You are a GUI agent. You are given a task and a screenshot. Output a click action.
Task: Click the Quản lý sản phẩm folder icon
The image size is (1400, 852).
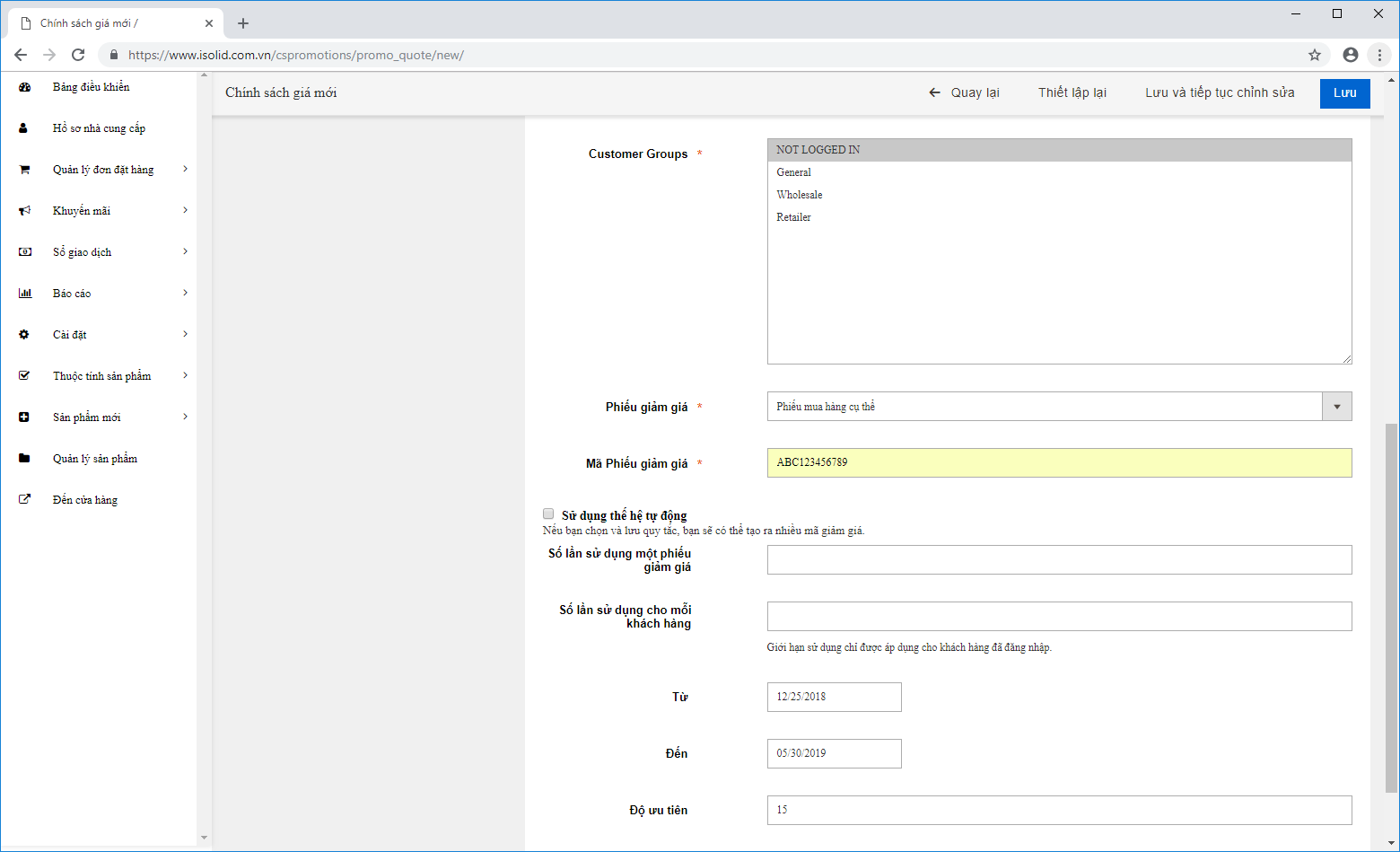coord(24,459)
